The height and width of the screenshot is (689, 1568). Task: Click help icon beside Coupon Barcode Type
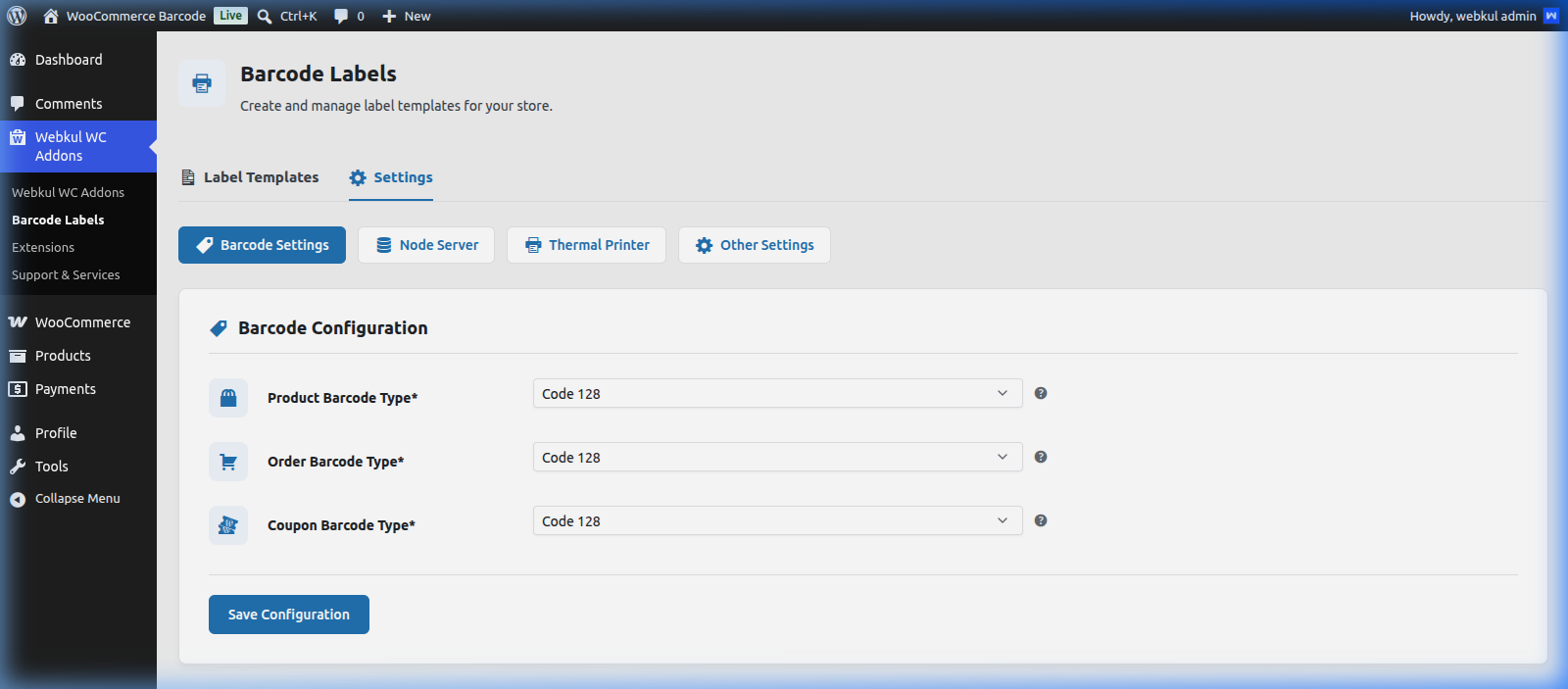coord(1041,520)
